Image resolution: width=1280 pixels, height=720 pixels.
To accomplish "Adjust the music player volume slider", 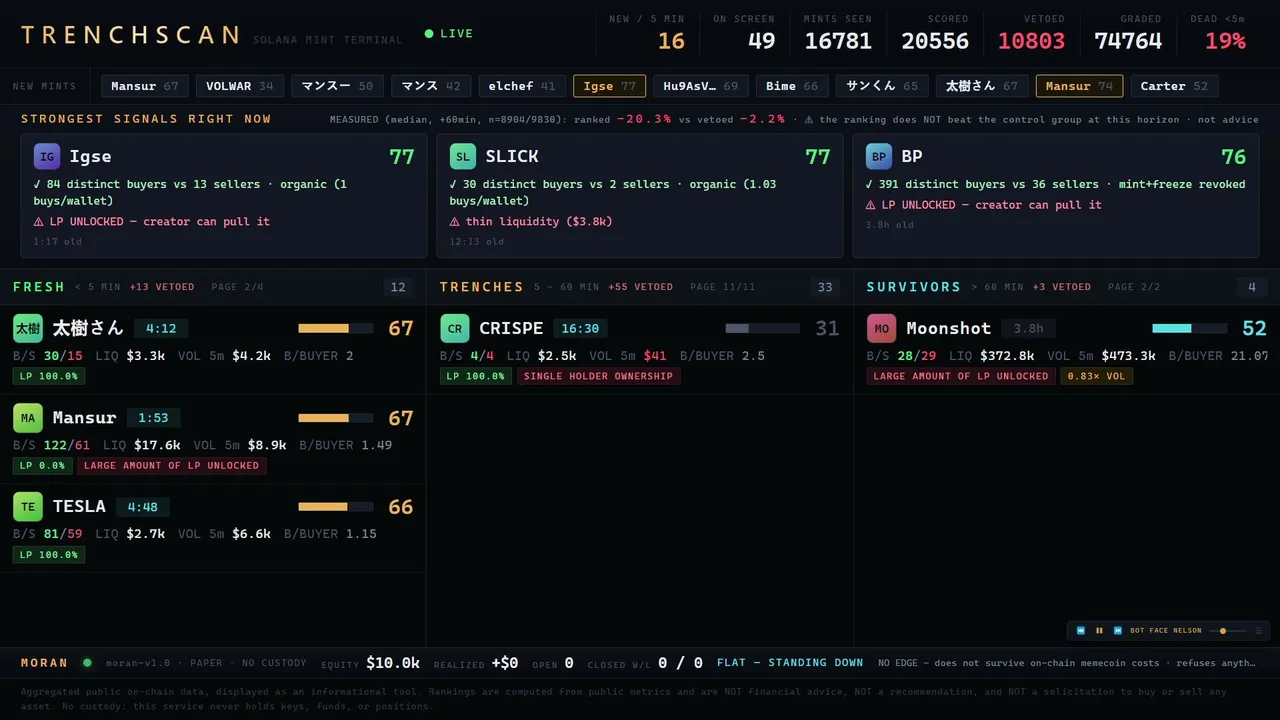I will [x=1227, y=631].
